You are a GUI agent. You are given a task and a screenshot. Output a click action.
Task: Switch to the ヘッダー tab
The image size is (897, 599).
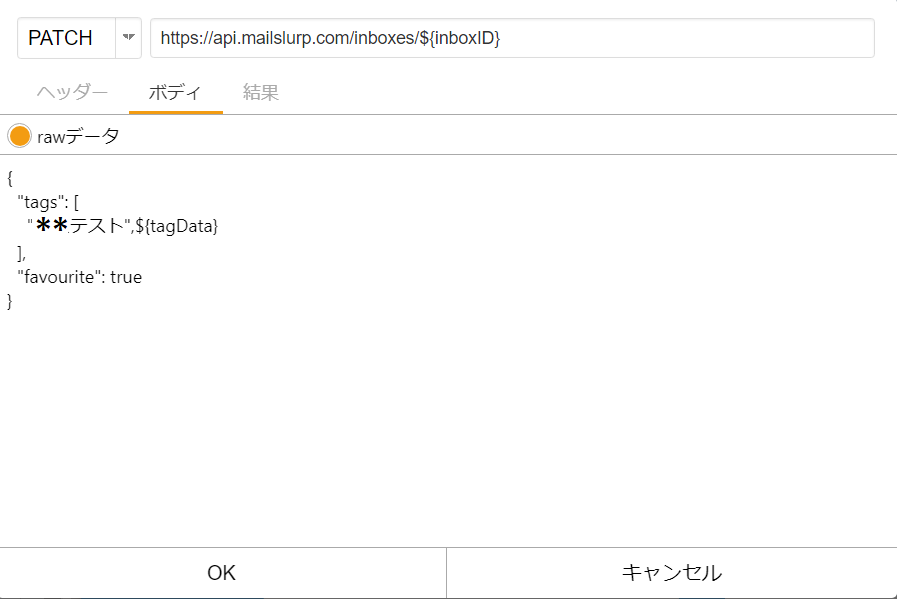tap(73, 92)
